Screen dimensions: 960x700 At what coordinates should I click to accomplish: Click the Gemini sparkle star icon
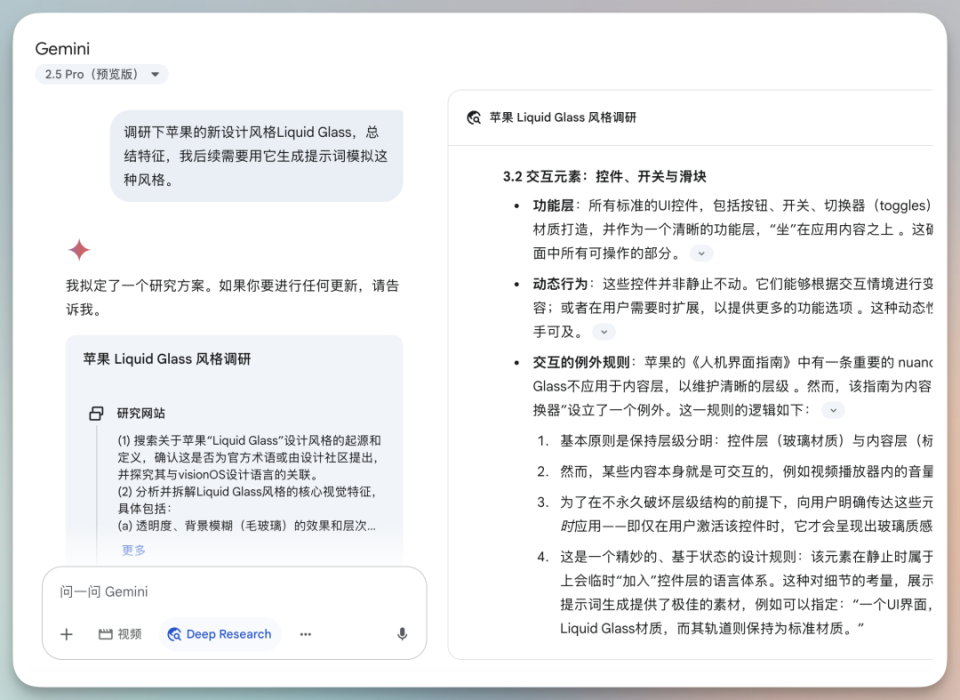click(x=79, y=250)
